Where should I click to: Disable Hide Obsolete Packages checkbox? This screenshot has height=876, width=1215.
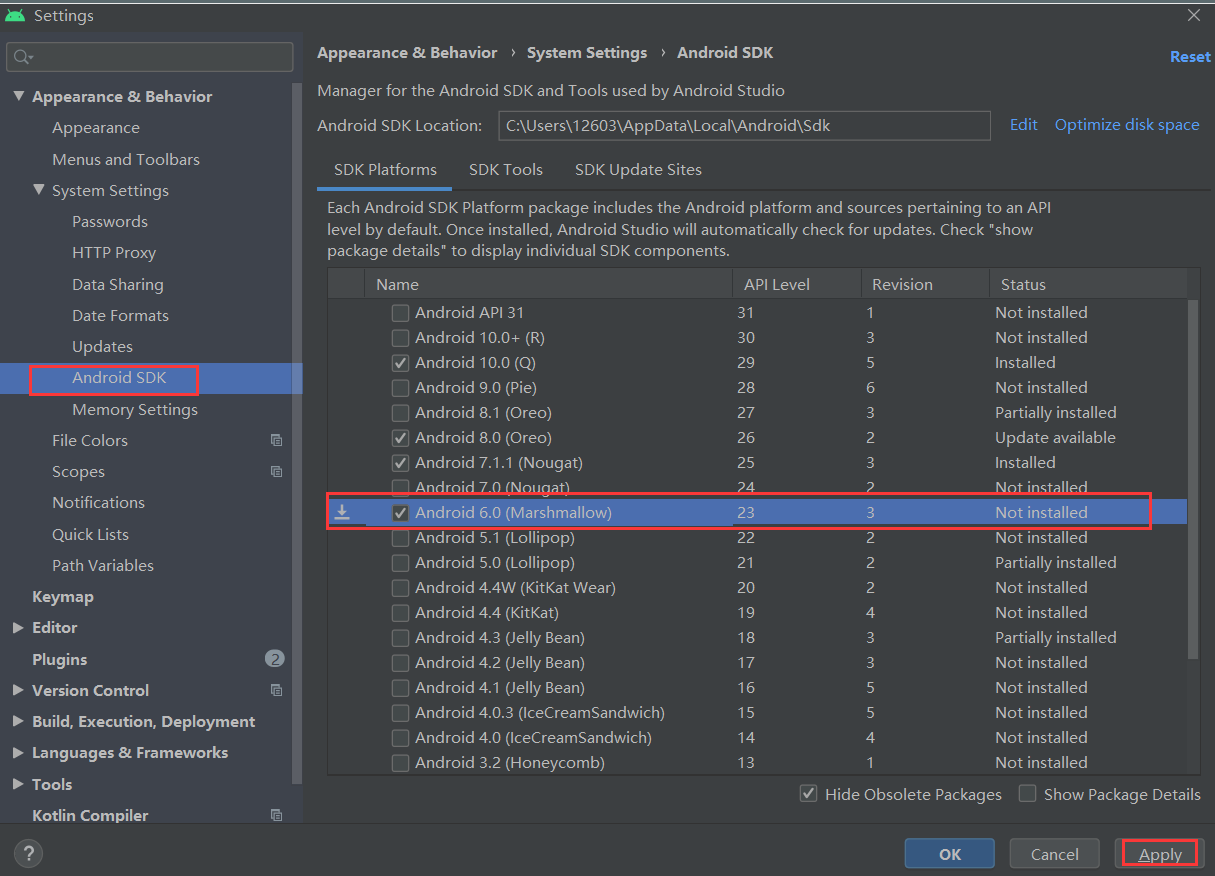coord(808,794)
